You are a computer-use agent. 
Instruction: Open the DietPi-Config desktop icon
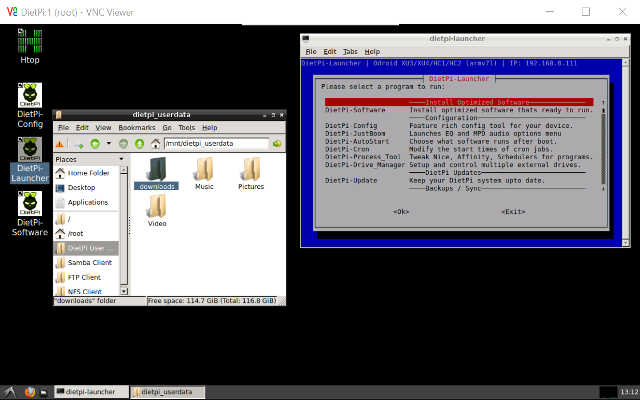point(29,105)
